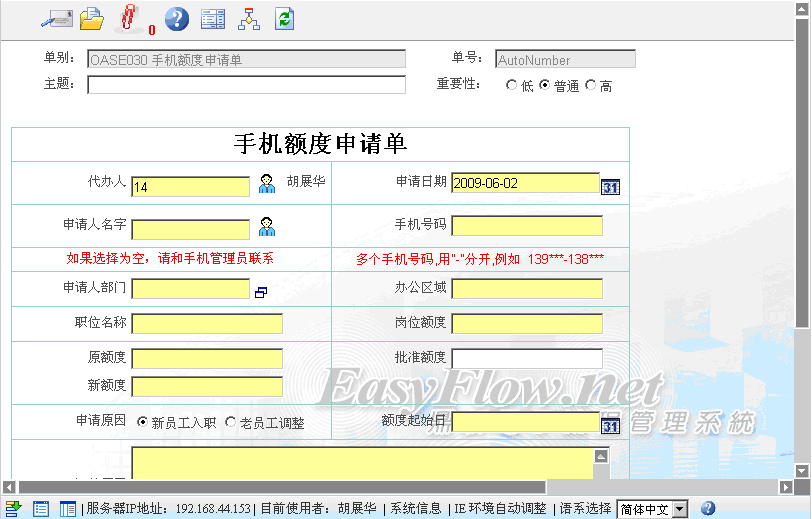Open calendar picker for 申请日期
Viewport: 812px width, 519px height.
pyautogui.click(x=610, y=186)
